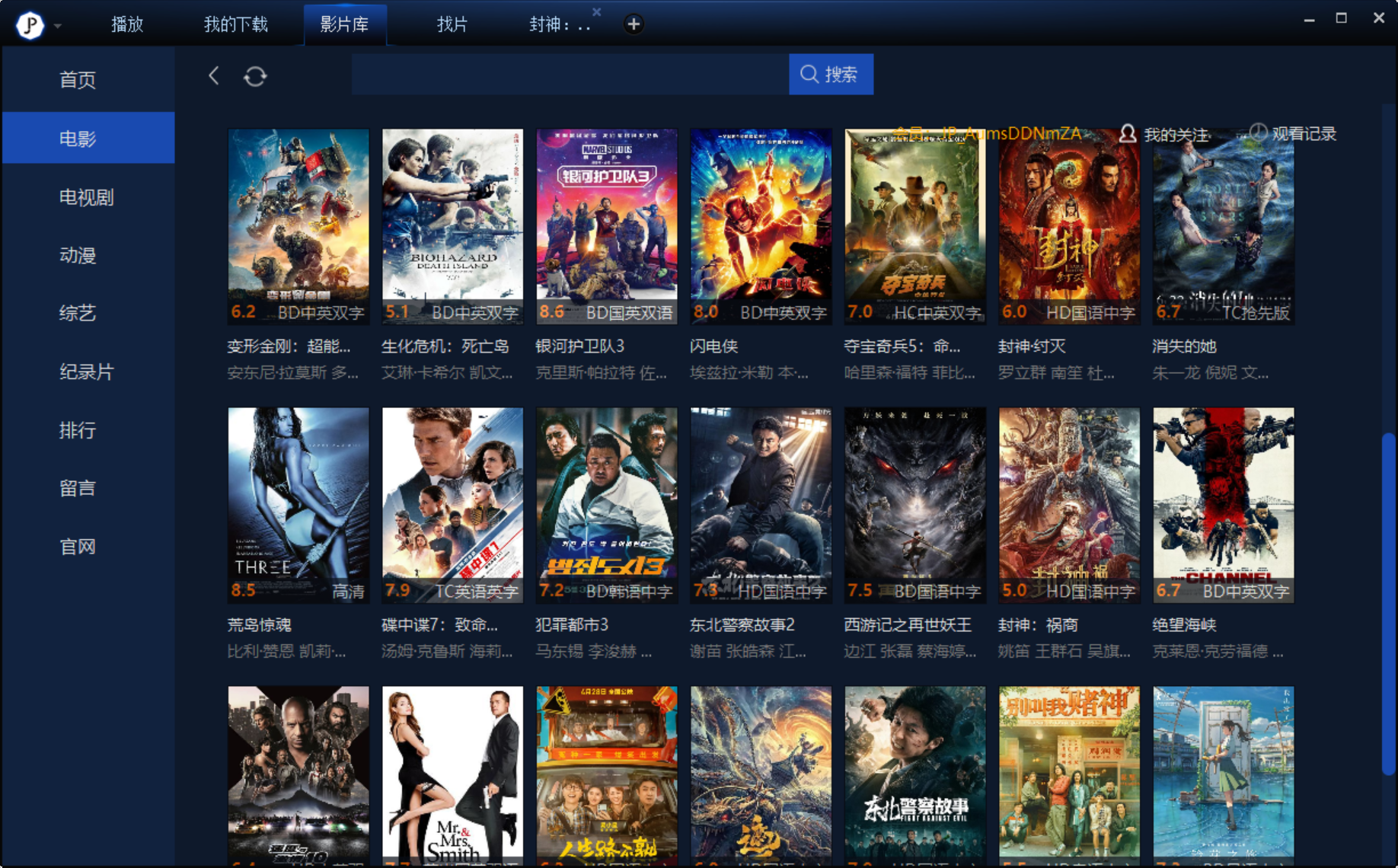The width and height of the screenshot is (1398, 868).
Task: Open 观看记录 watch history
Action: tap(1293, 133)
